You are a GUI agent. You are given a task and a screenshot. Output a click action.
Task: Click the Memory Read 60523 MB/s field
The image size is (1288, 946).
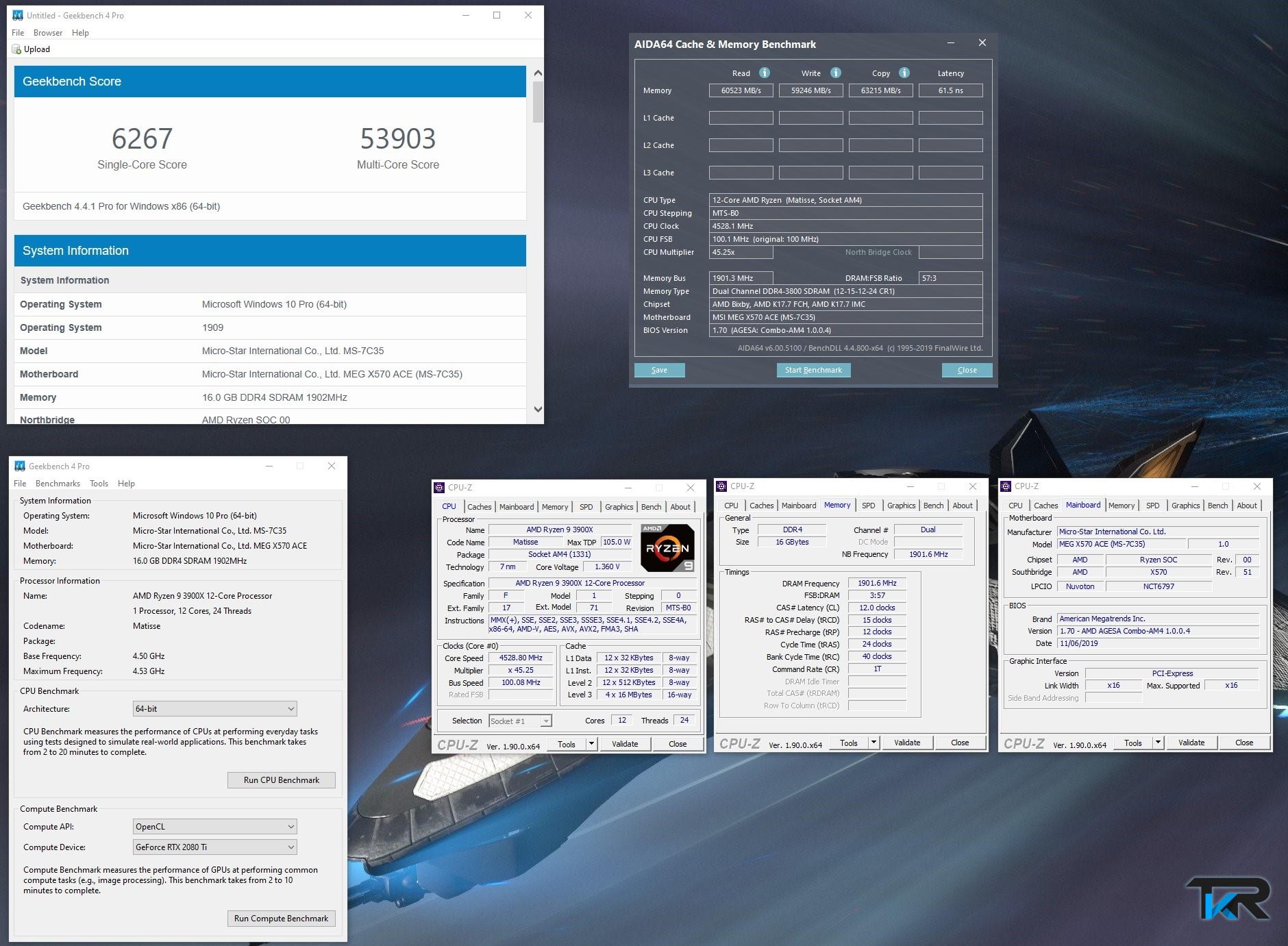tap(741, 90)
